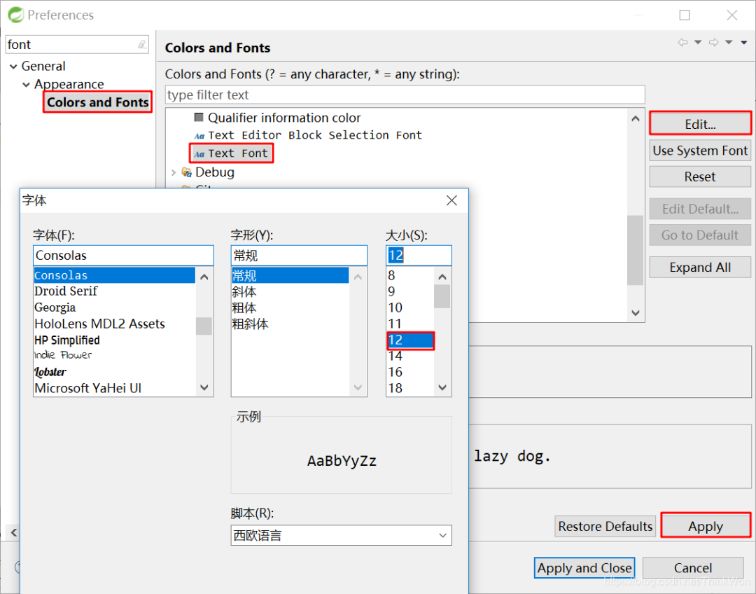Collapse the General tree node

pyautogui.click(x=14, y=67)
